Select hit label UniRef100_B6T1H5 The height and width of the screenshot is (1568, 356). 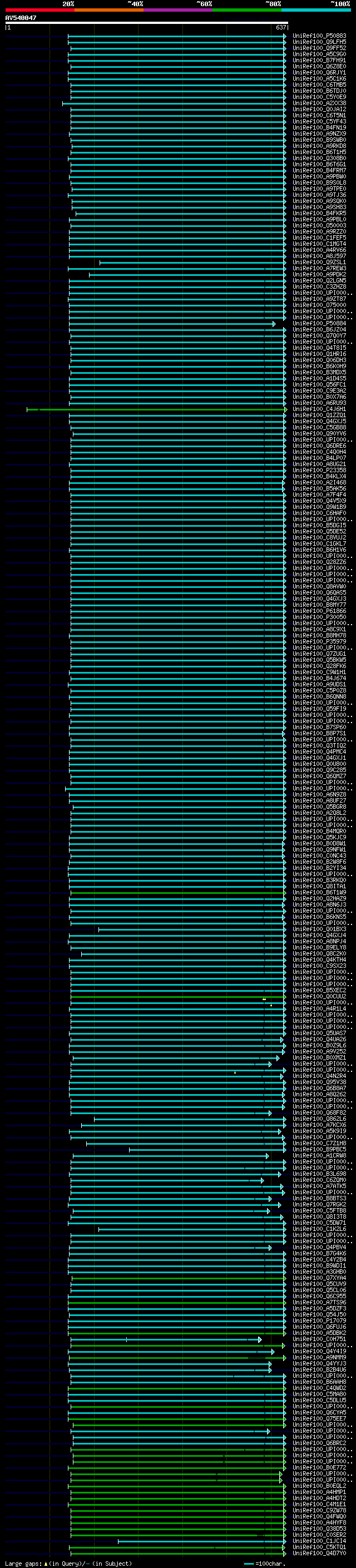(x=319, y=152)
